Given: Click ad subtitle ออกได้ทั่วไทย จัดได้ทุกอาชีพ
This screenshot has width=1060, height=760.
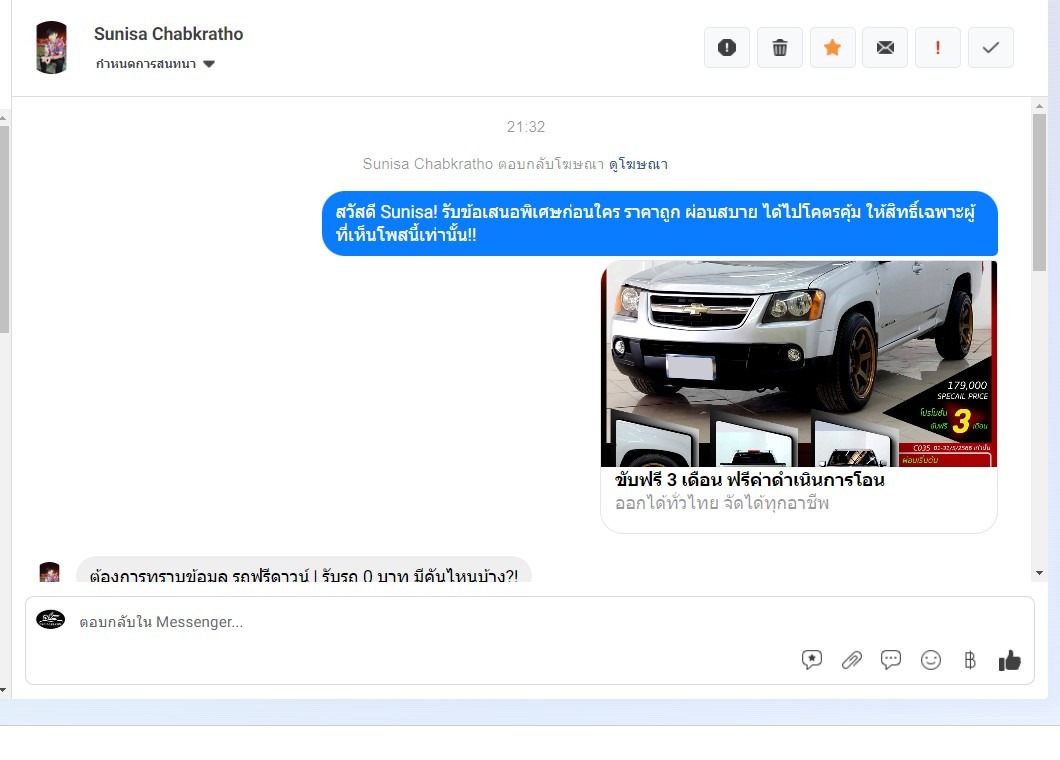Looking at the screenshot, I should point(722,503).
